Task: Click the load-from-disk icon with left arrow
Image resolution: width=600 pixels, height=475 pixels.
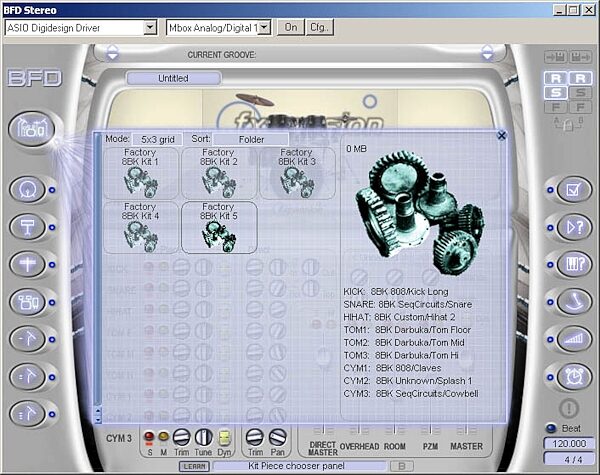Action: (556, 57)
